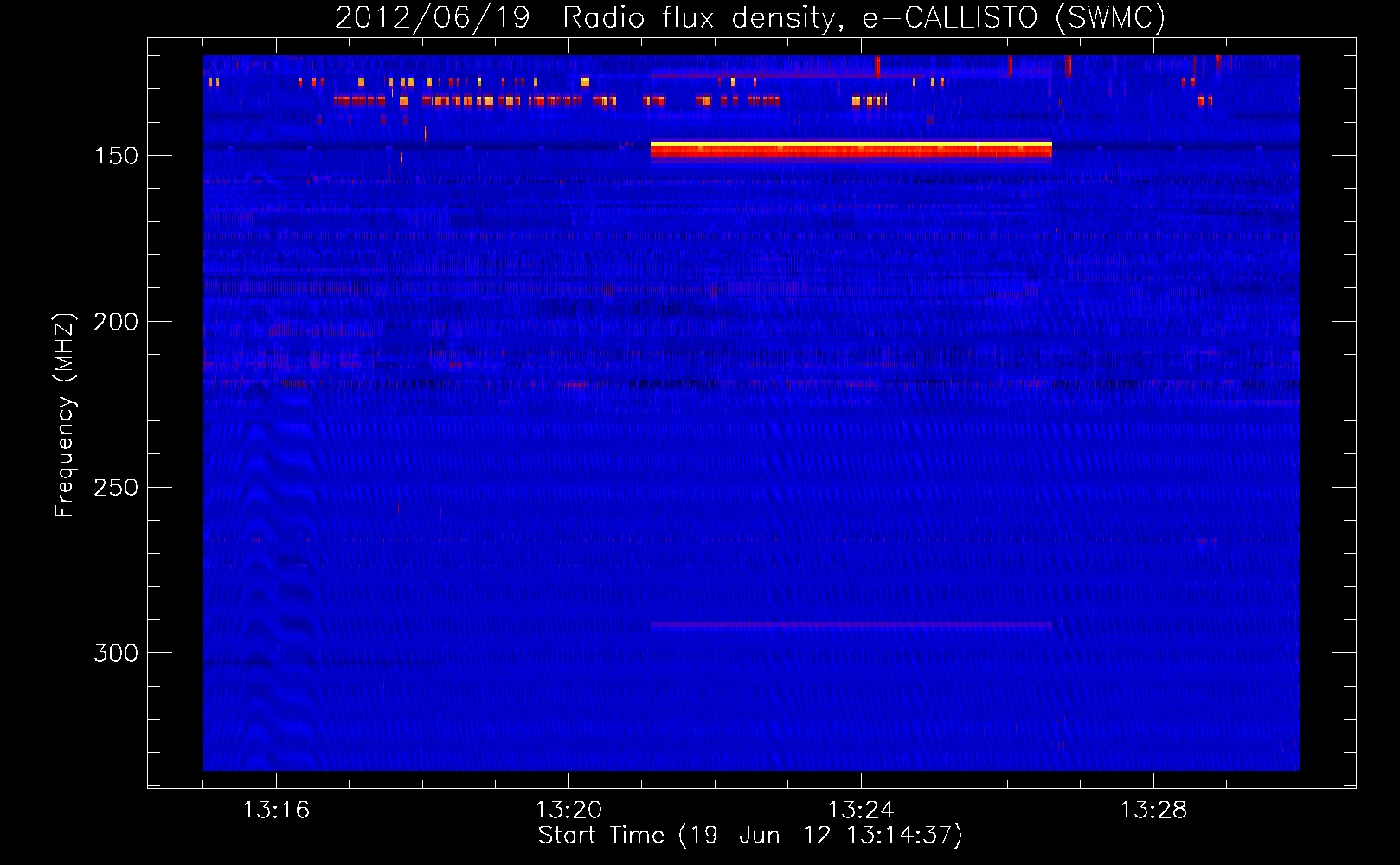
Task: Click the 13:20 time tick label
Action: 568,811
